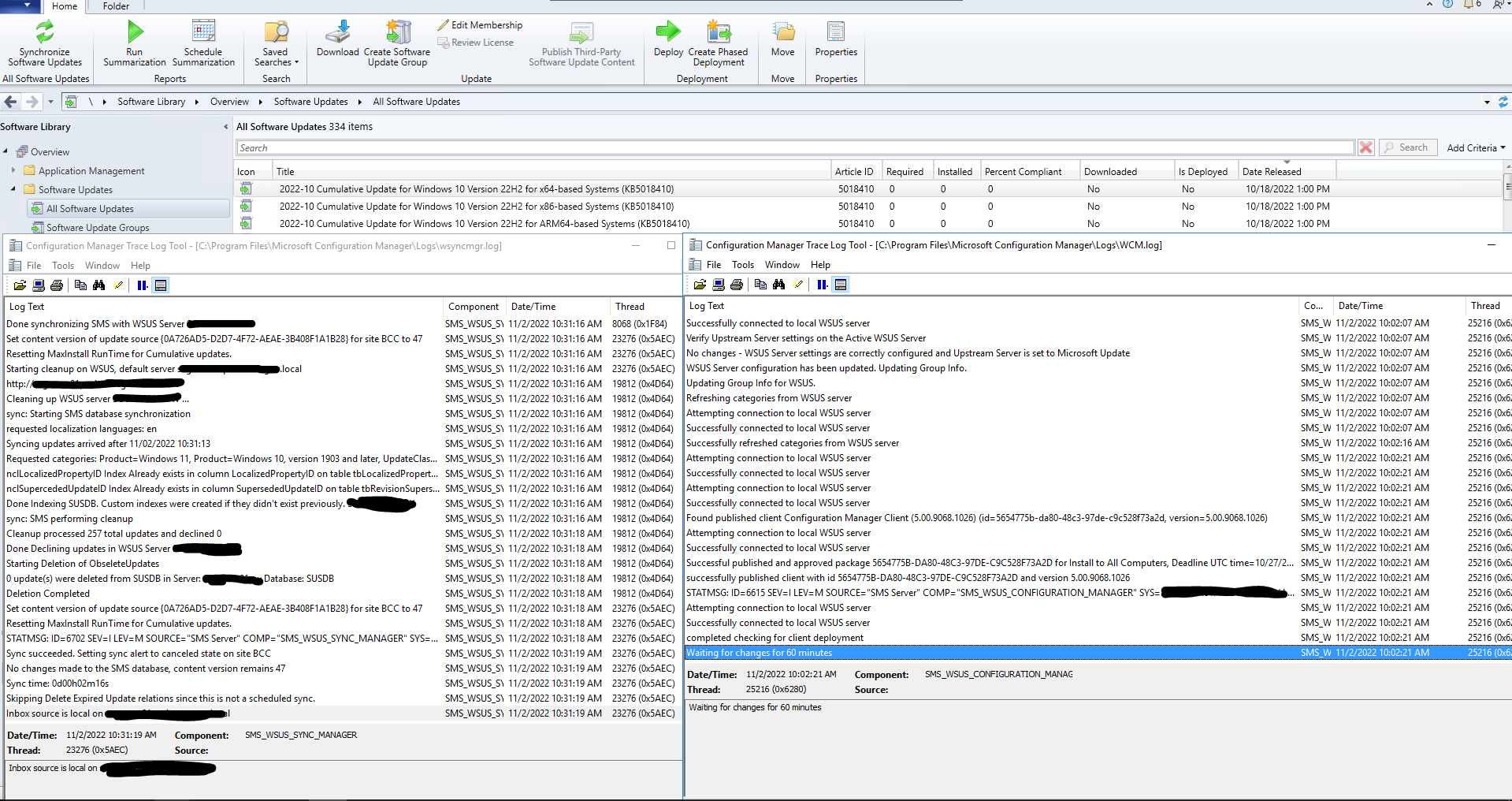Screen dimensions: 1512x801
Task: Select Software Update Groups in the tree
Action: click(x=98, y=227)
